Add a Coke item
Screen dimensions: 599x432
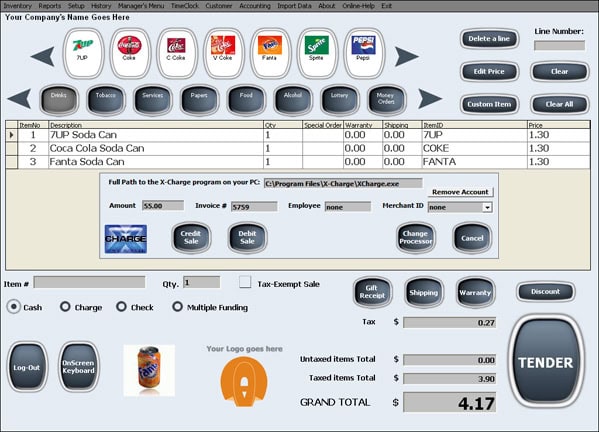[130, 53]
